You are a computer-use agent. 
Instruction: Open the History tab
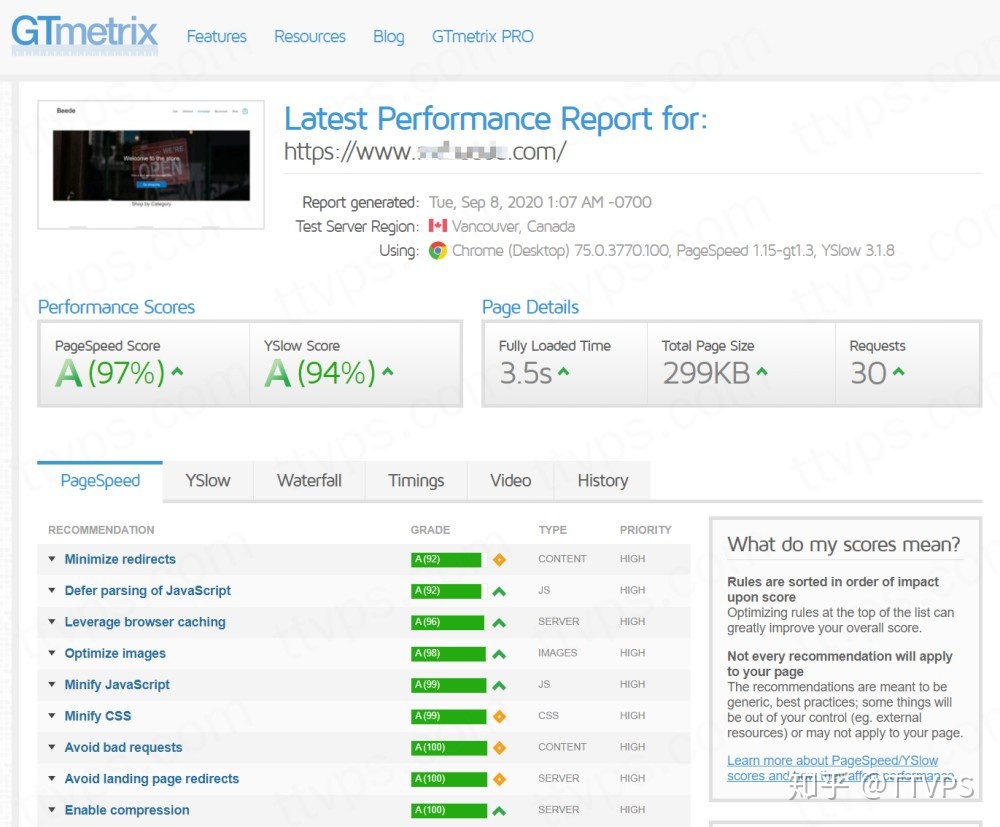pos(602,481)
